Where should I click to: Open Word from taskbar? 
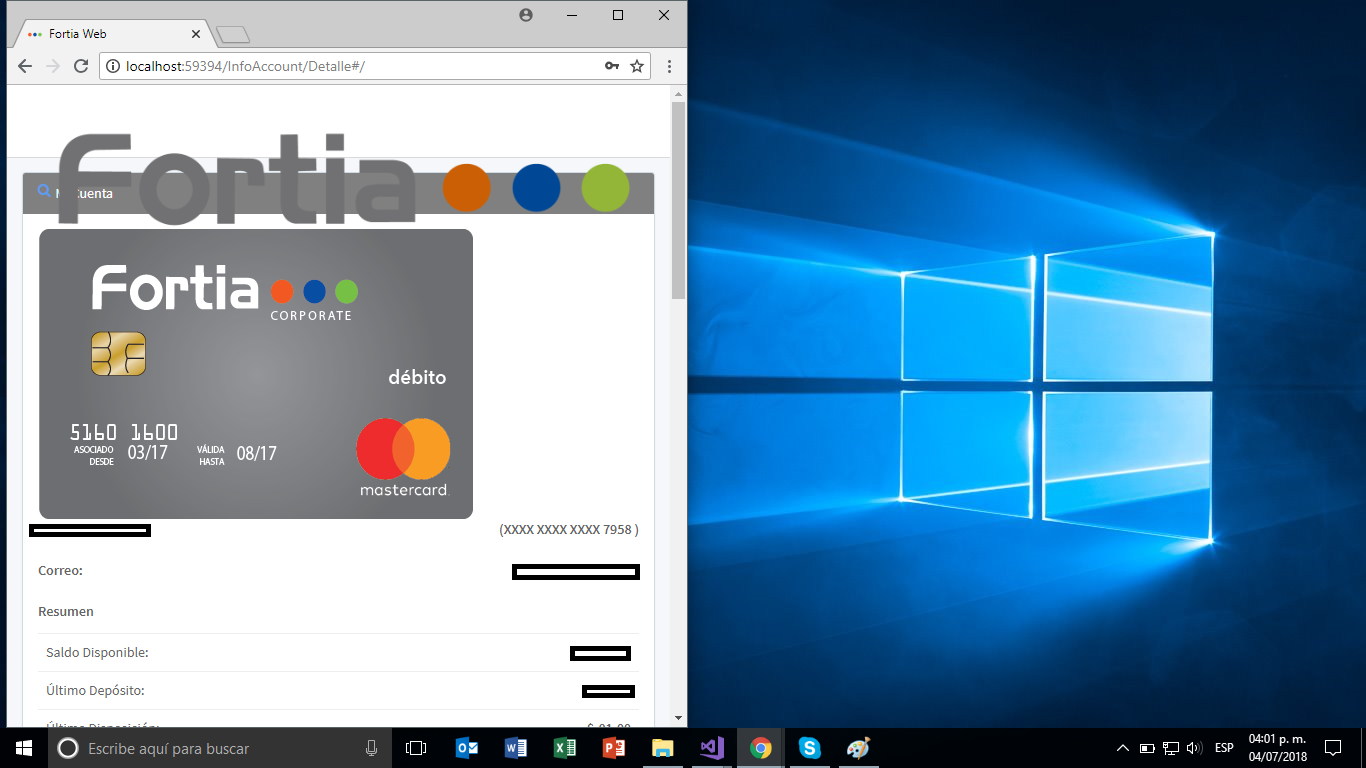pos(516,748)
